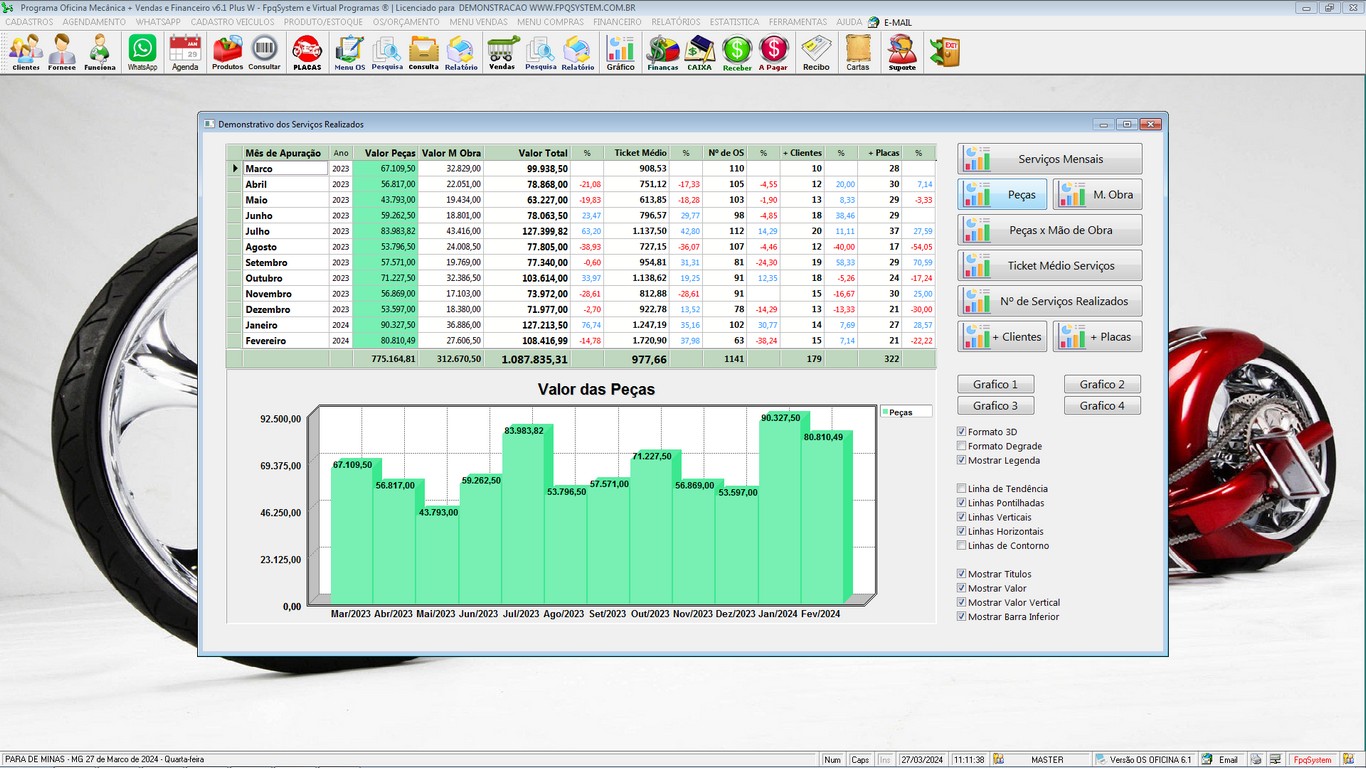Toggle Mostrar Valor checkbox
This screenshot has width=1366, height=768.
click(x=962, y=588)
